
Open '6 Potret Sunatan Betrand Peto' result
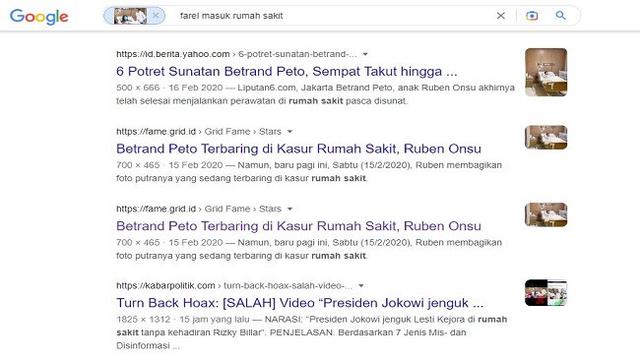pos(287,71)
